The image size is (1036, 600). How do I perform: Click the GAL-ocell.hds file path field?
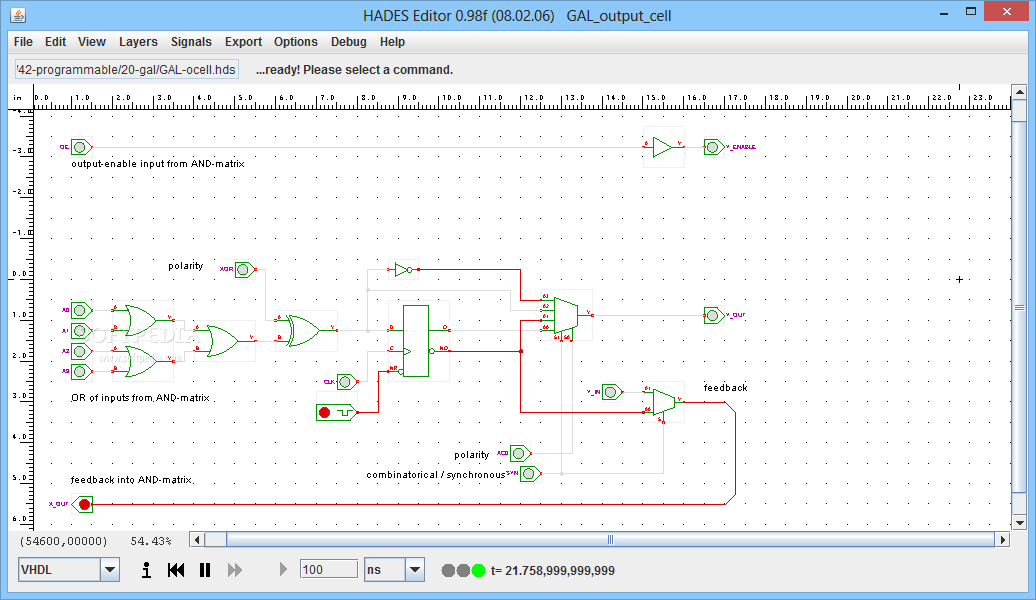(126, 69)
